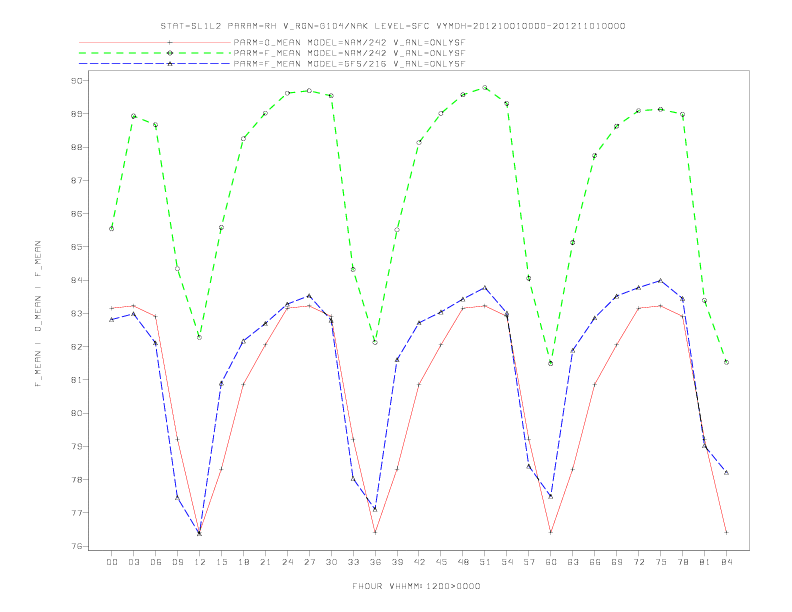Image resolution: width=792 pixels, height=612 pixels.
Task: Click x-axis forecast hour label 21
Action: 265,562
